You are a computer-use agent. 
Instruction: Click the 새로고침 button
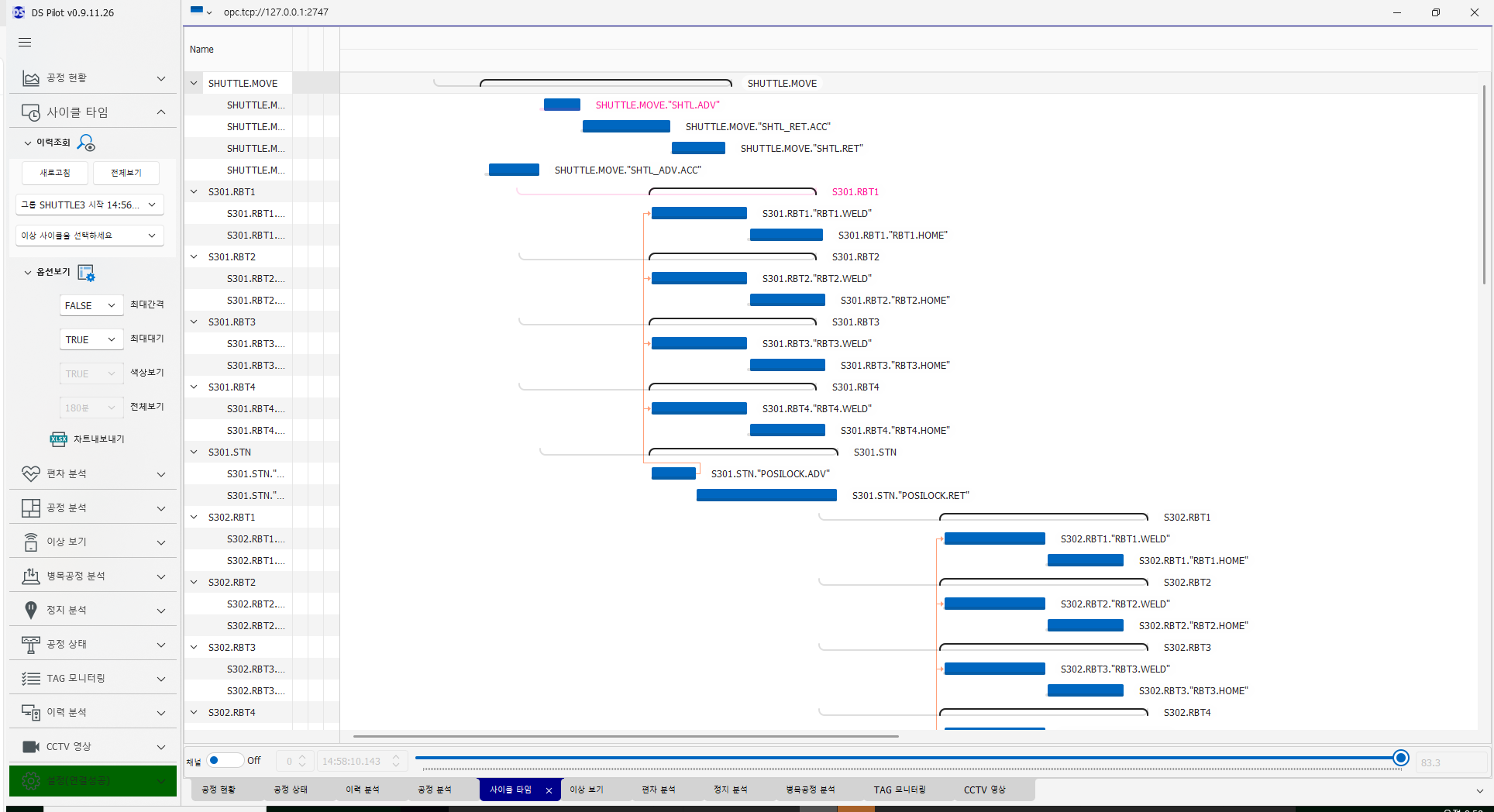click(55, 173)
